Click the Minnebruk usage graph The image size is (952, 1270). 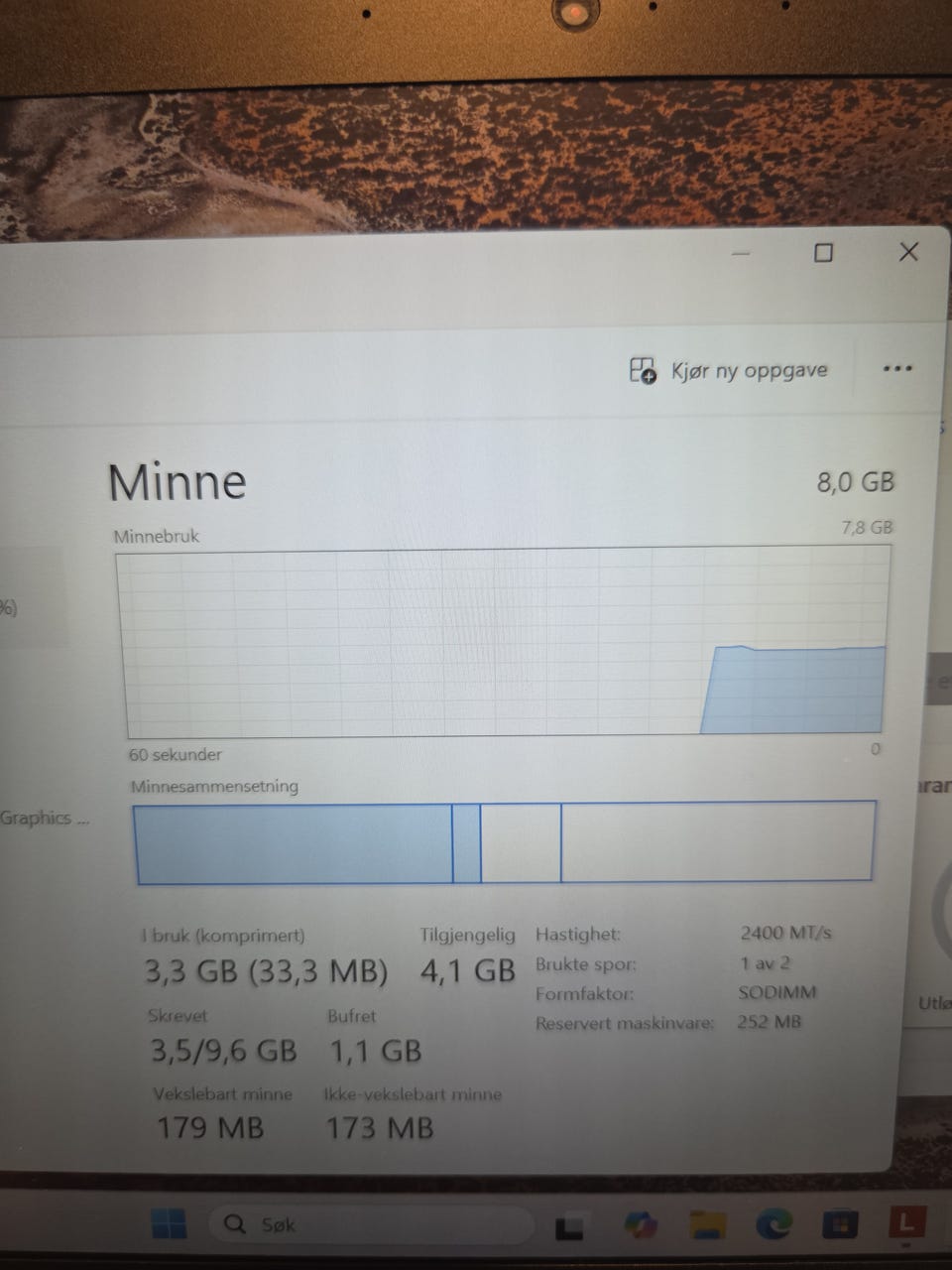pyautogui.click(x=504, y=642)
